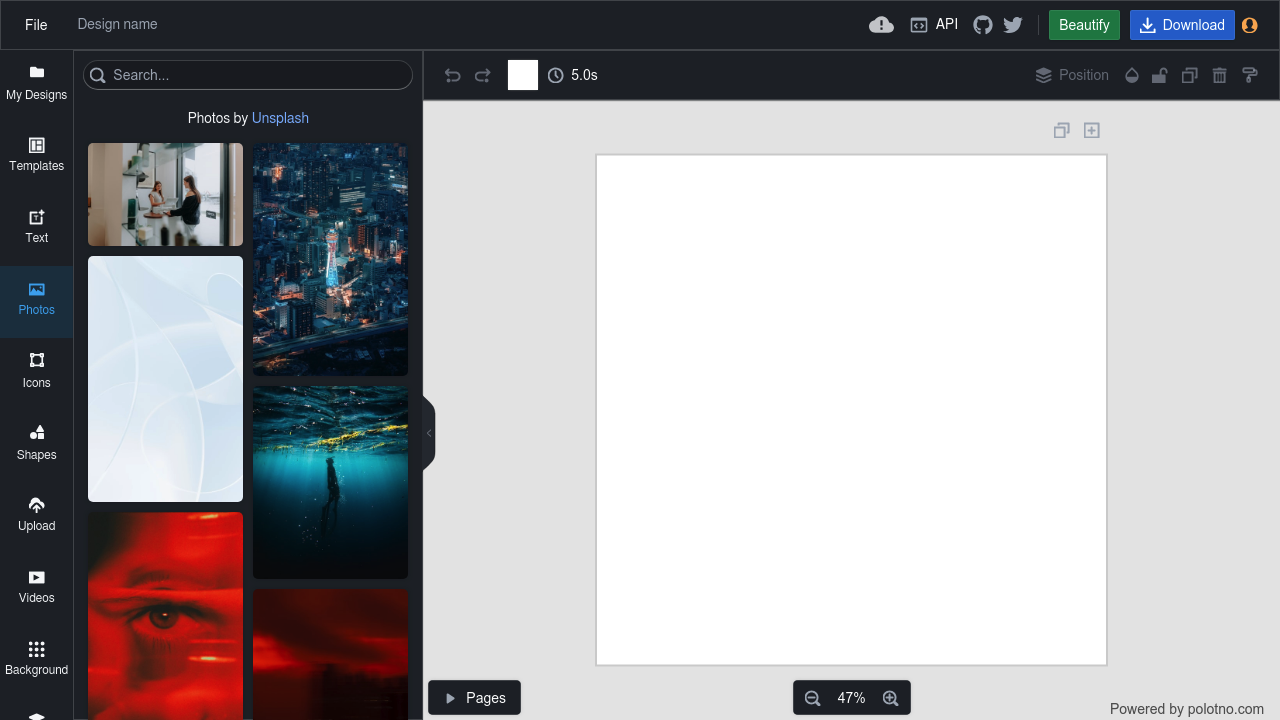Follow the Unsplash link
The image size is (1280, 720).
(x=280, y=118)
